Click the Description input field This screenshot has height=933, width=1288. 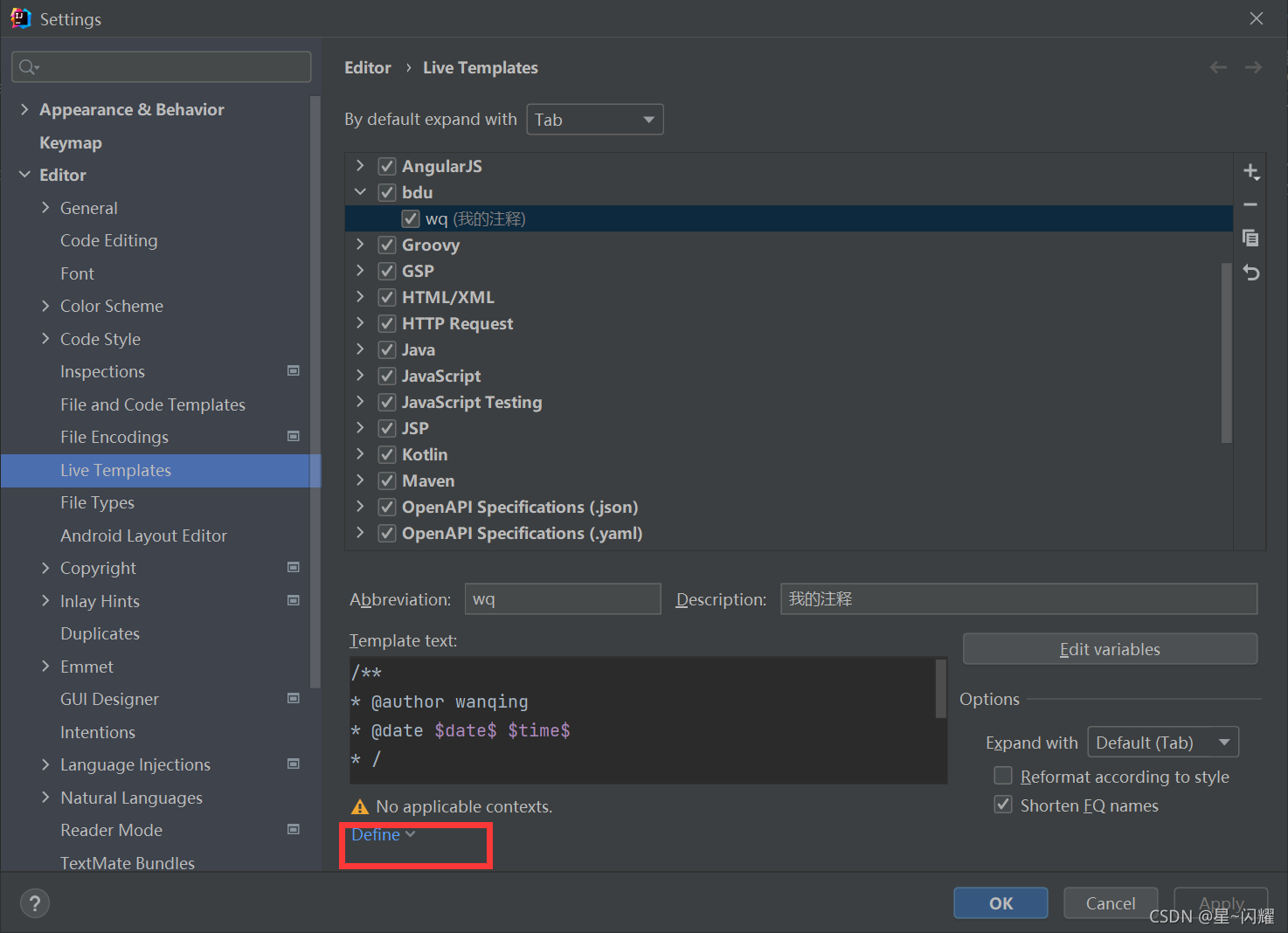pos(1019,599)
